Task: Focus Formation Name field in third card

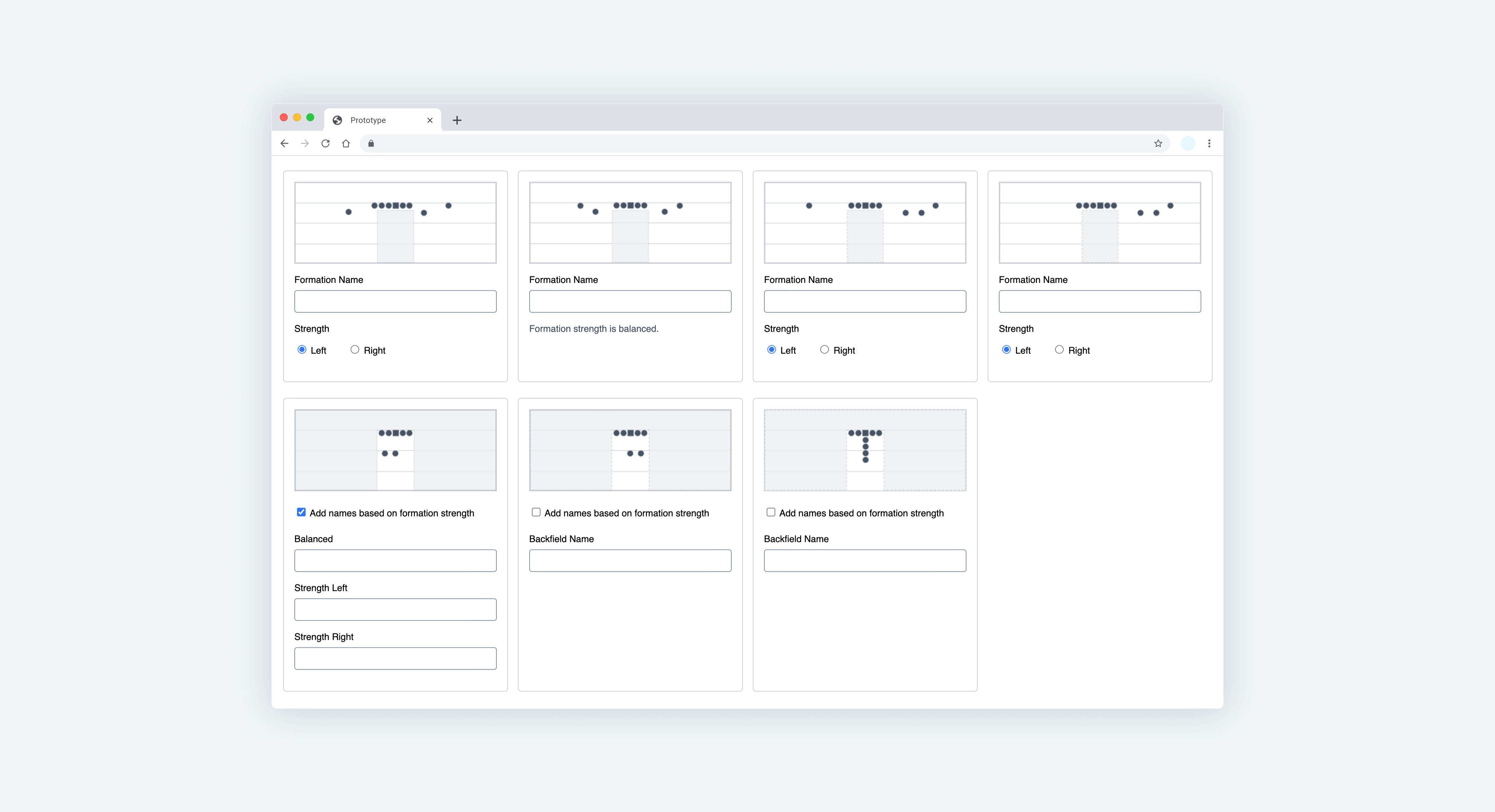Action: 865,302
